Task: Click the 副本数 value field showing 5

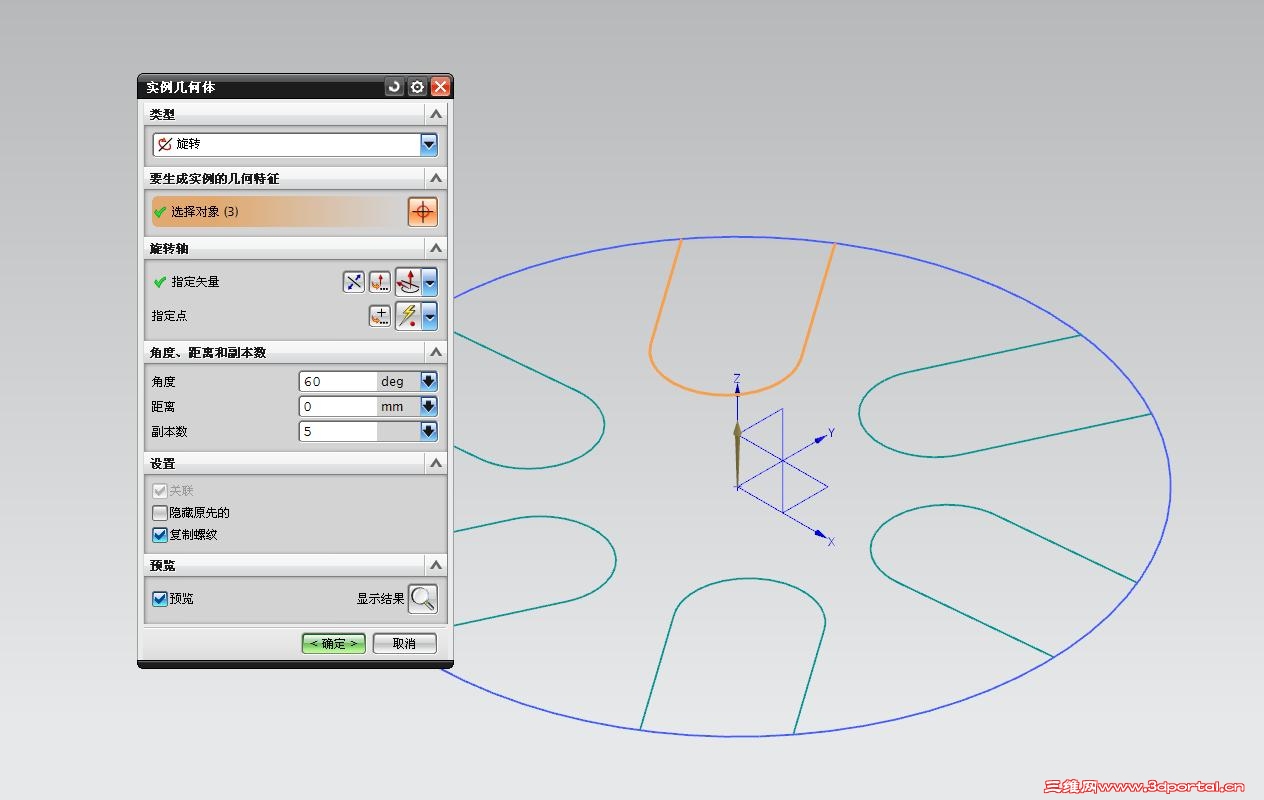Action: (338, 431)
